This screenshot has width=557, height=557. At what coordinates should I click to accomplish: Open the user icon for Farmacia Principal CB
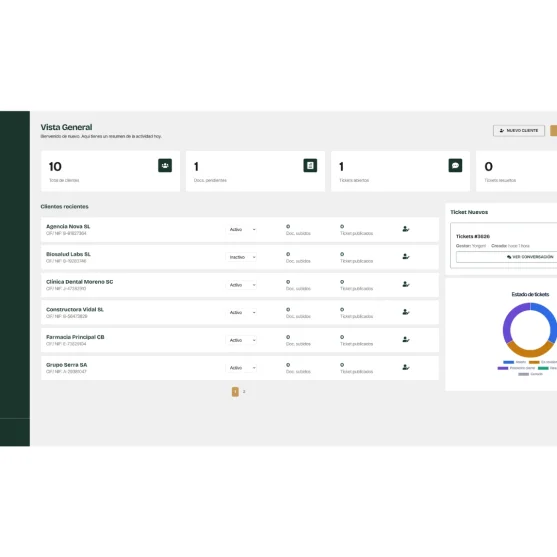(x=406, y=340)
